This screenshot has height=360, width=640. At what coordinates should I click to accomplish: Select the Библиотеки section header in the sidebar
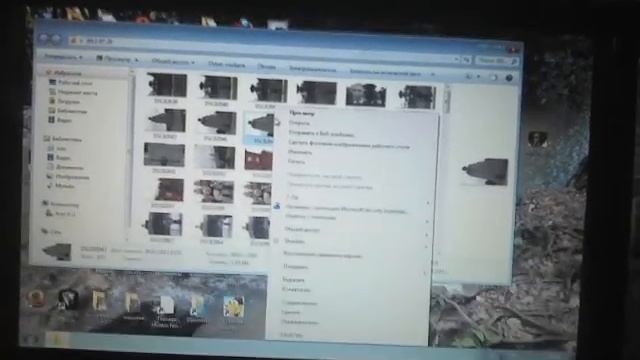63,139
